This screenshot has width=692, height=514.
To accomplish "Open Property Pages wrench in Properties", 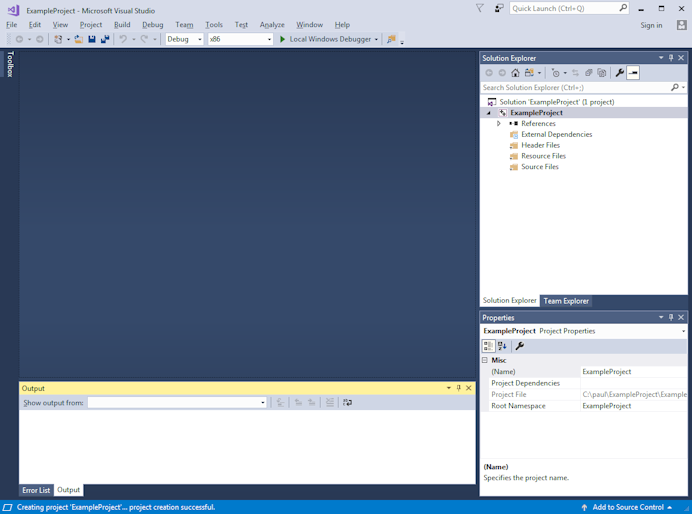I will (x=520, y=346).
